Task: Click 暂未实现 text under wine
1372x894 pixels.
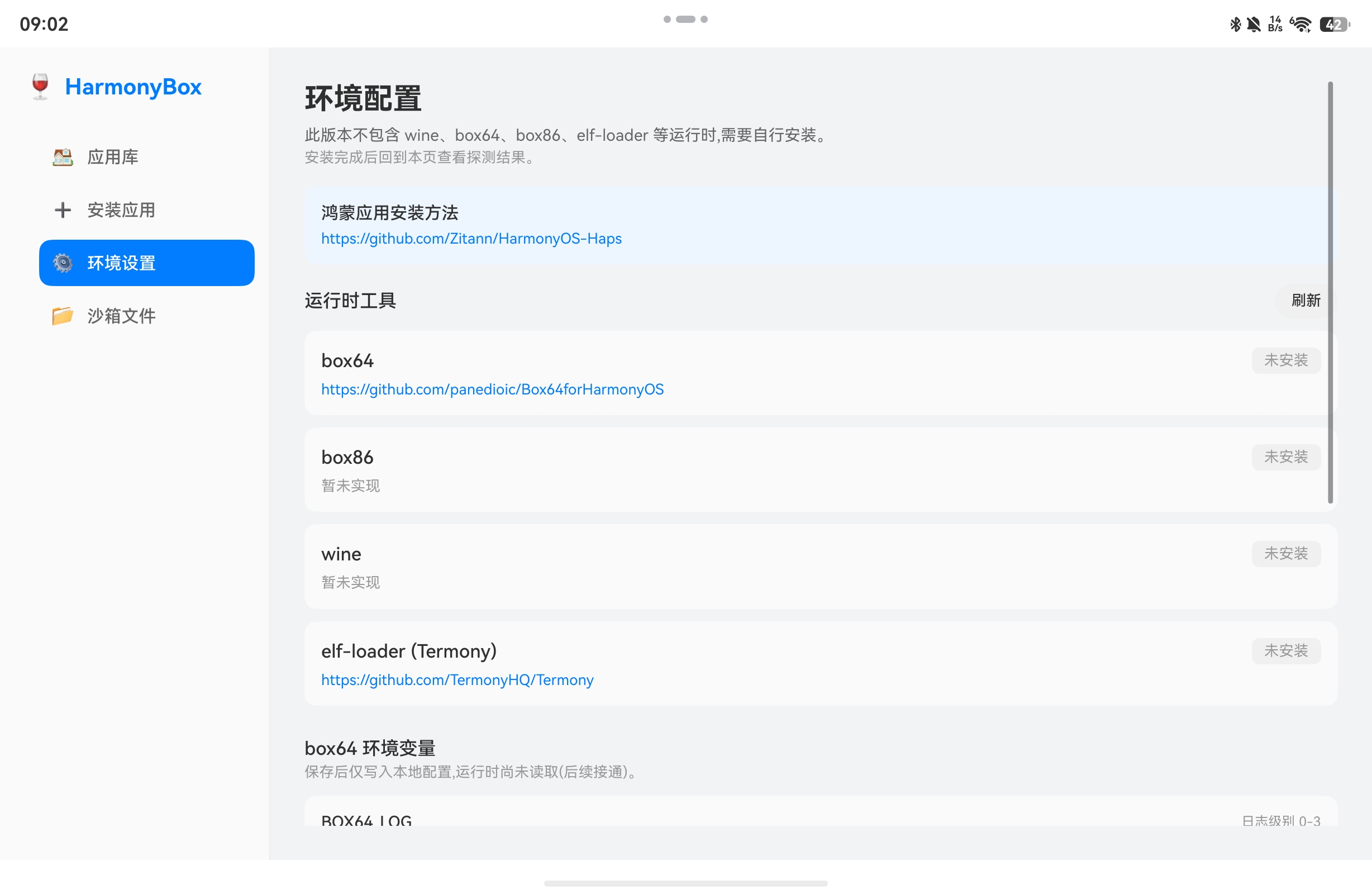Action: [350, 583]
